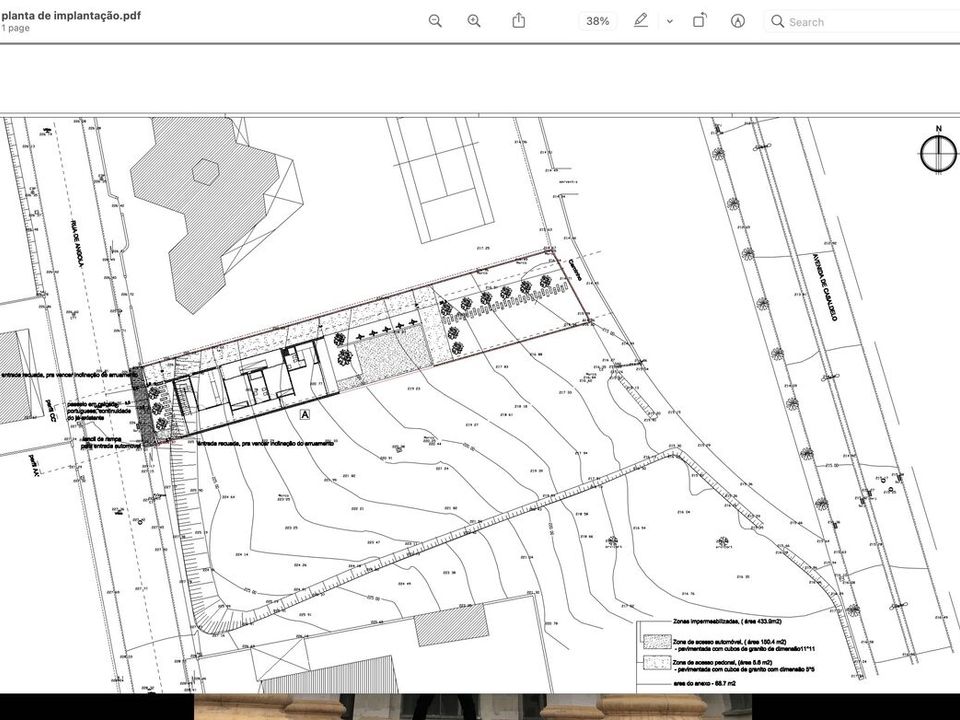The width and height of the screenshot is (960, 720).
Task: Click the title planta de implantação.pdf
Action: pyautogui.click(x=71, y=15)
